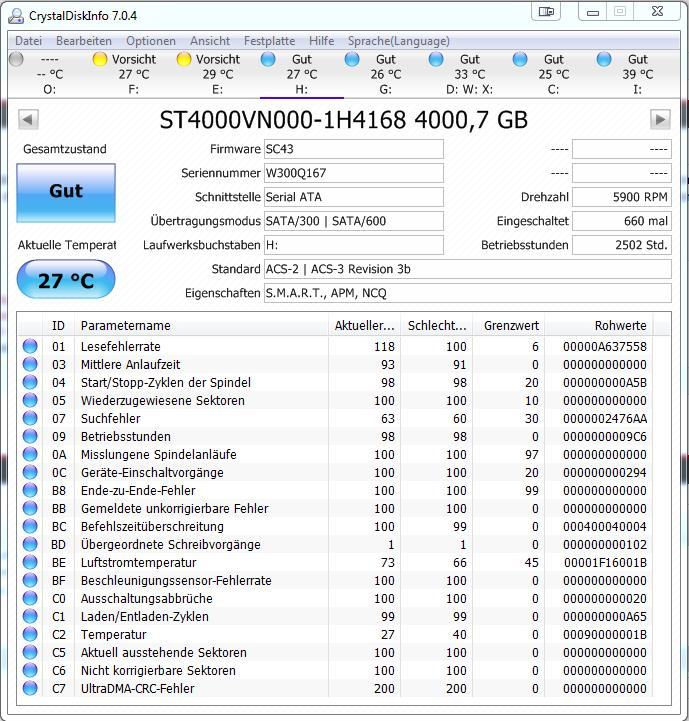Open the Bearbeiten menu
Image resolution: width=689 pixels, height=721 pixels.
(84, 41)
